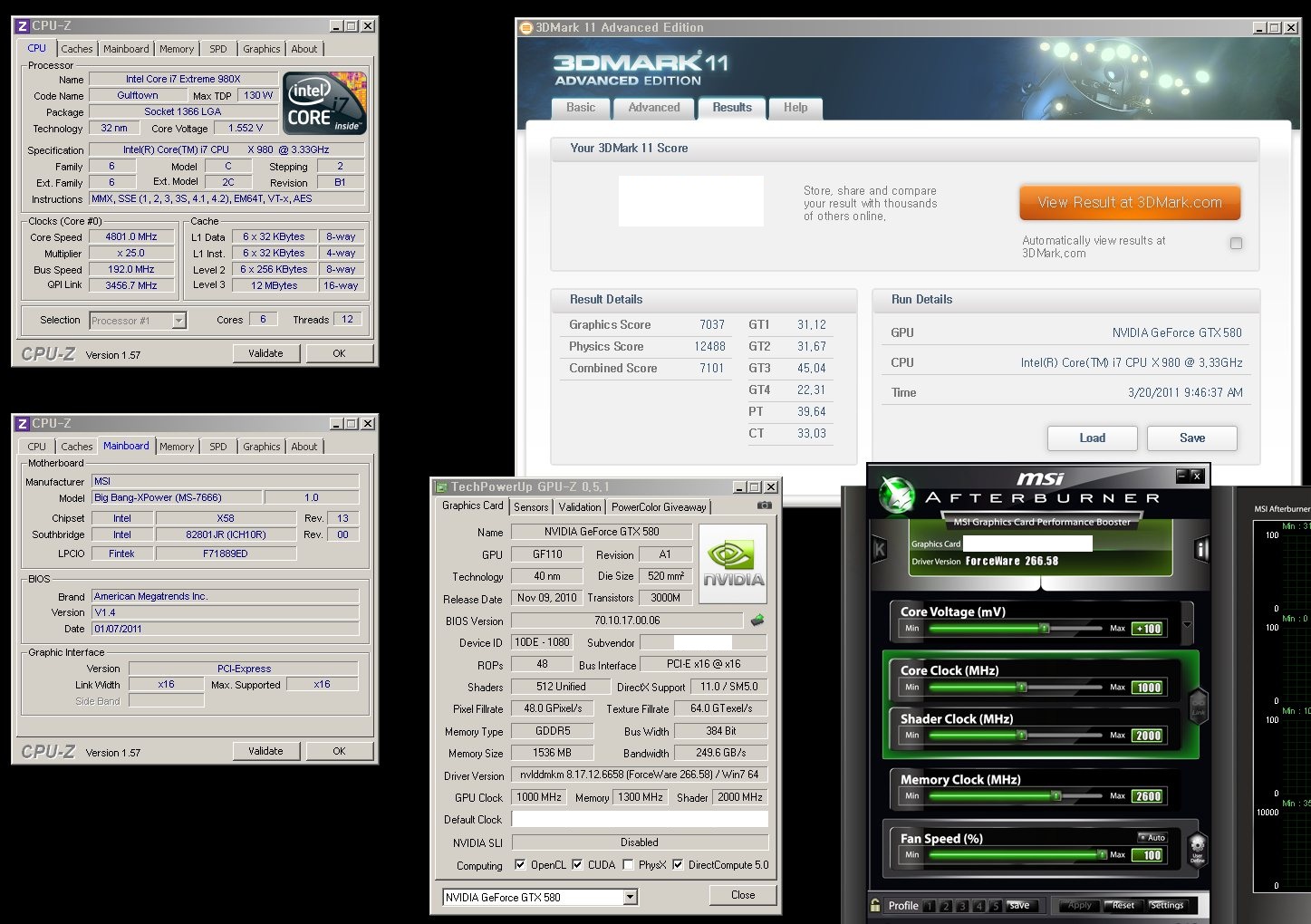Open the Help tab in 3DMark 11
This screenshot has width=1311, height=924.
click(795, 107)
